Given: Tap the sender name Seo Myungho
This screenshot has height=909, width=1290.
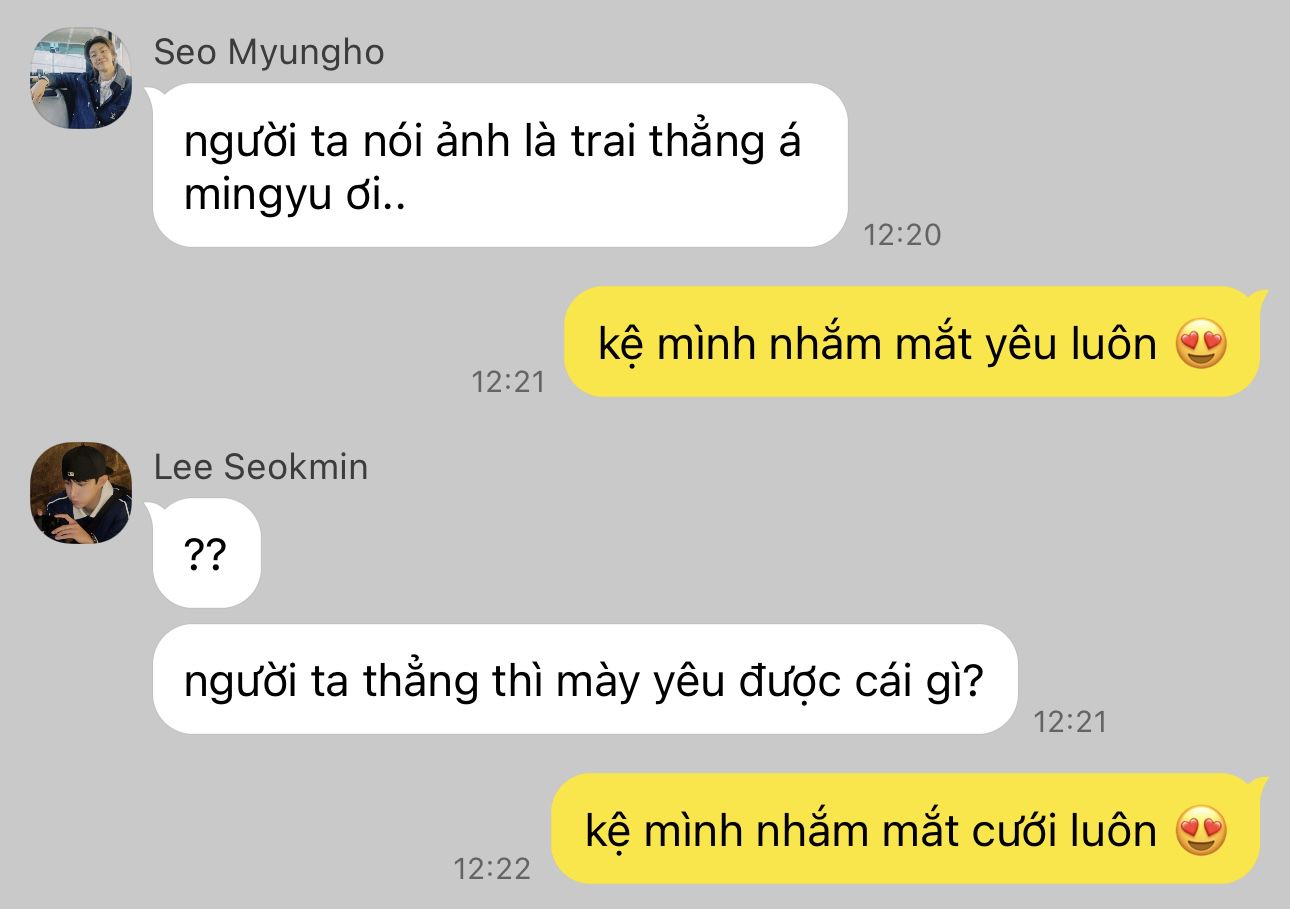Looking at the screenshot, I should pos(269,52).
